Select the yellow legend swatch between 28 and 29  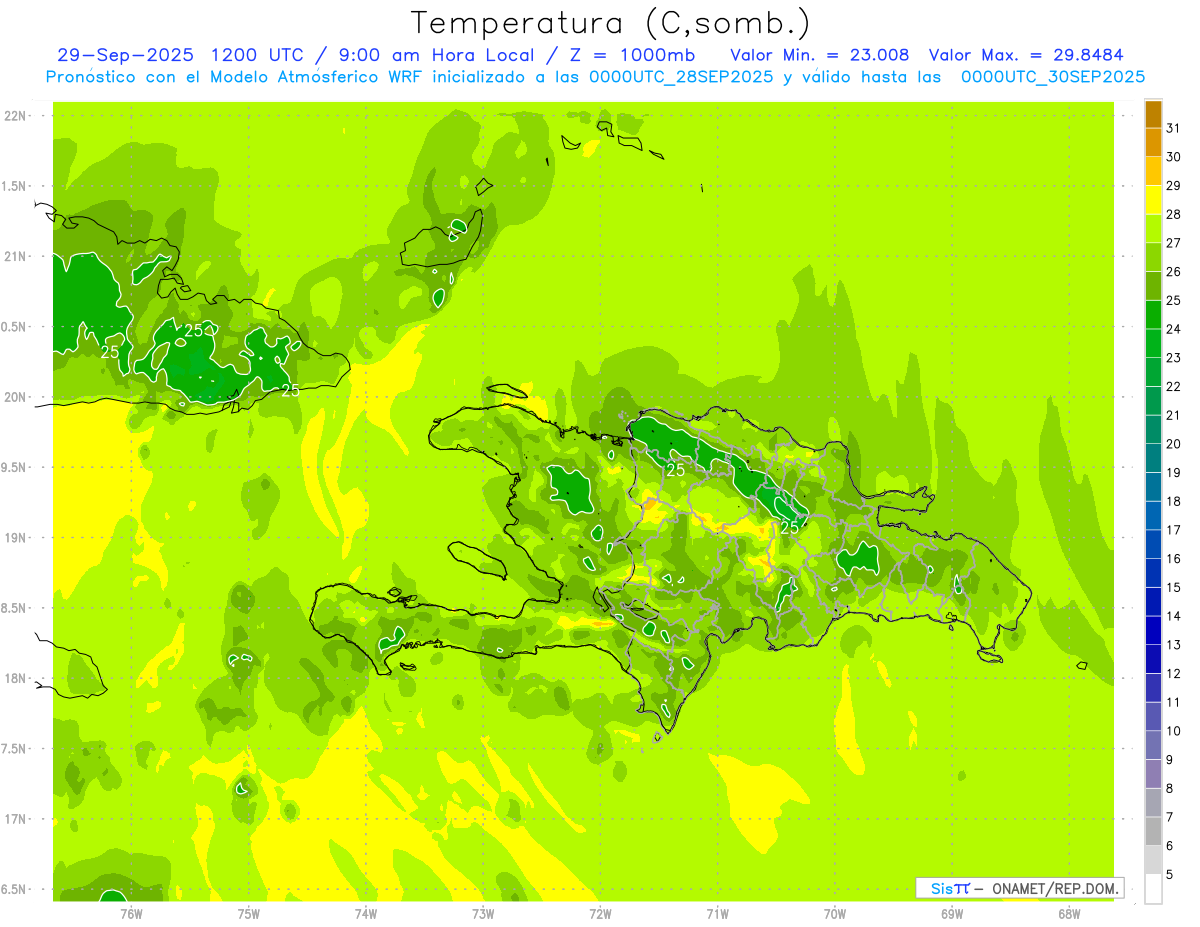[1153, 200]
